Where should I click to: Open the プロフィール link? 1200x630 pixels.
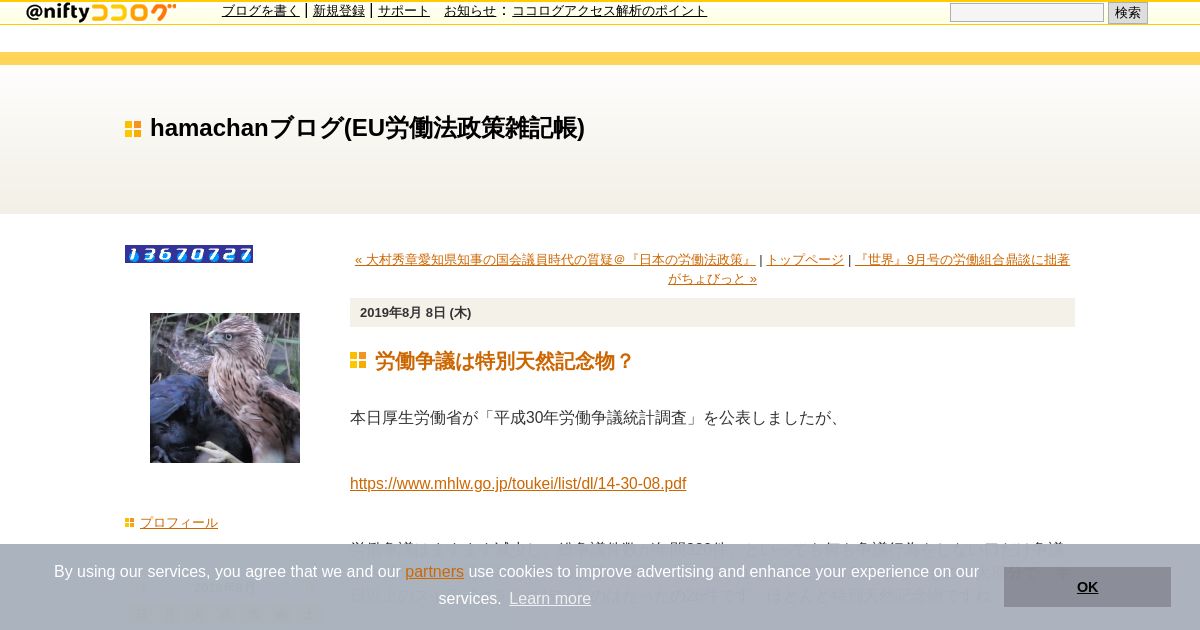179,523
